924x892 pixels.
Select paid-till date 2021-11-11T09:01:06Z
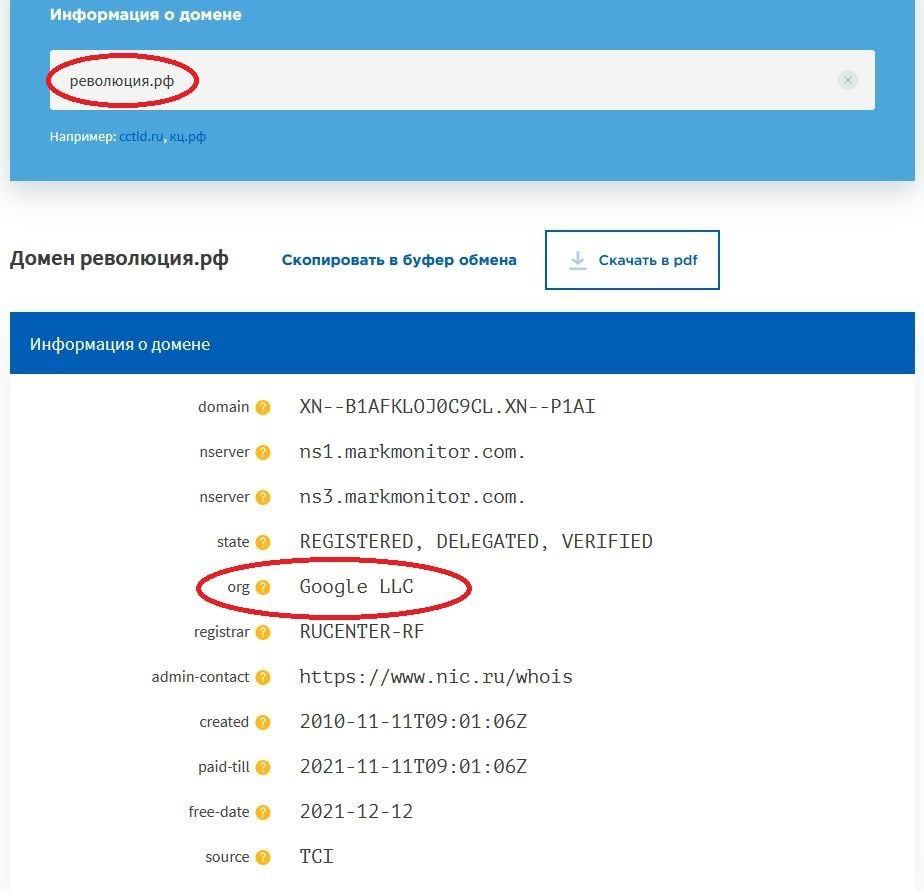tap(413, 767)
